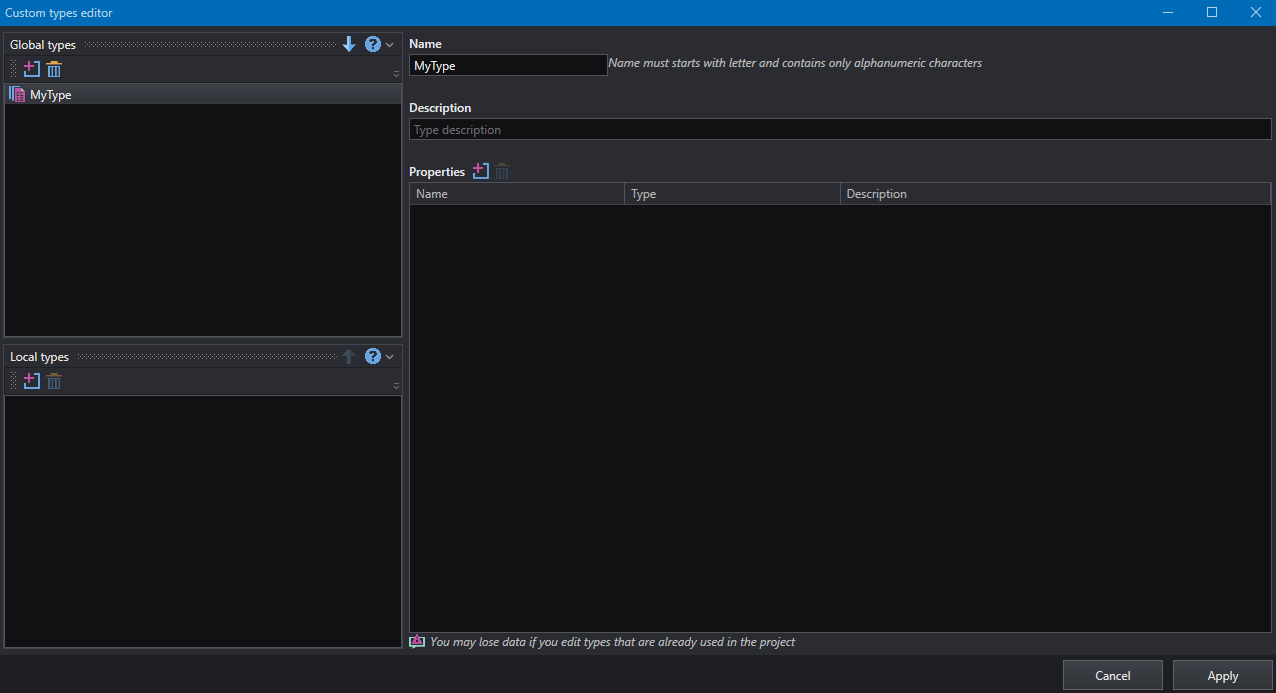Add a new global type
The width and height of the screenshot is (1276, 693).
click(x=32, y=70)
